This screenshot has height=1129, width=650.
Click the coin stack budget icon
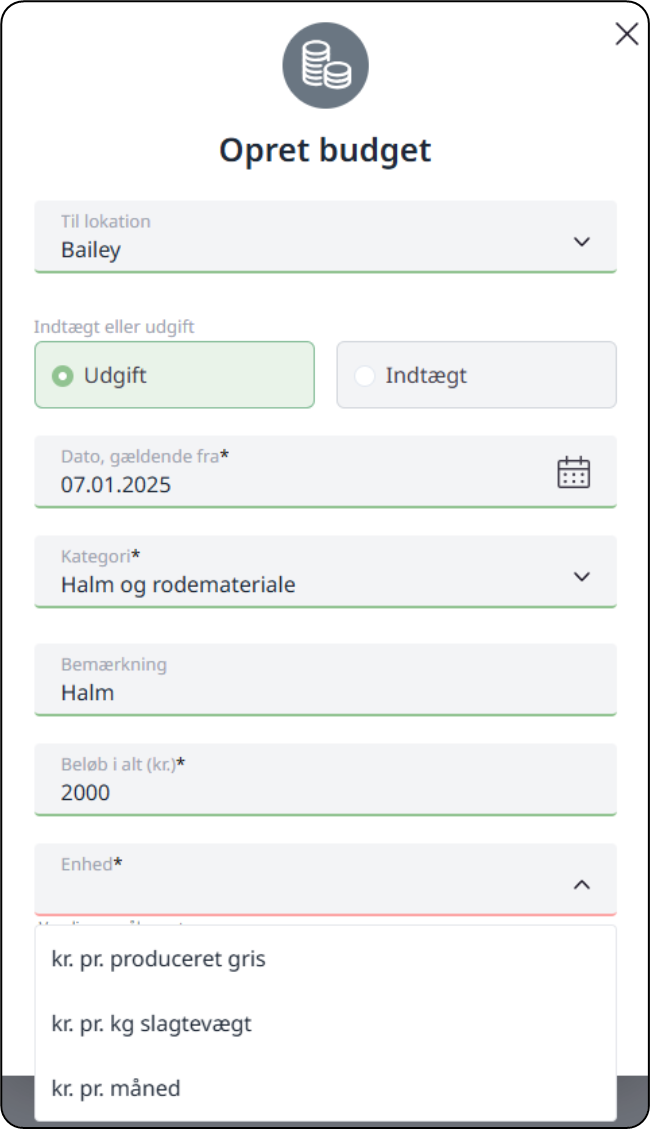pos(325,65)
